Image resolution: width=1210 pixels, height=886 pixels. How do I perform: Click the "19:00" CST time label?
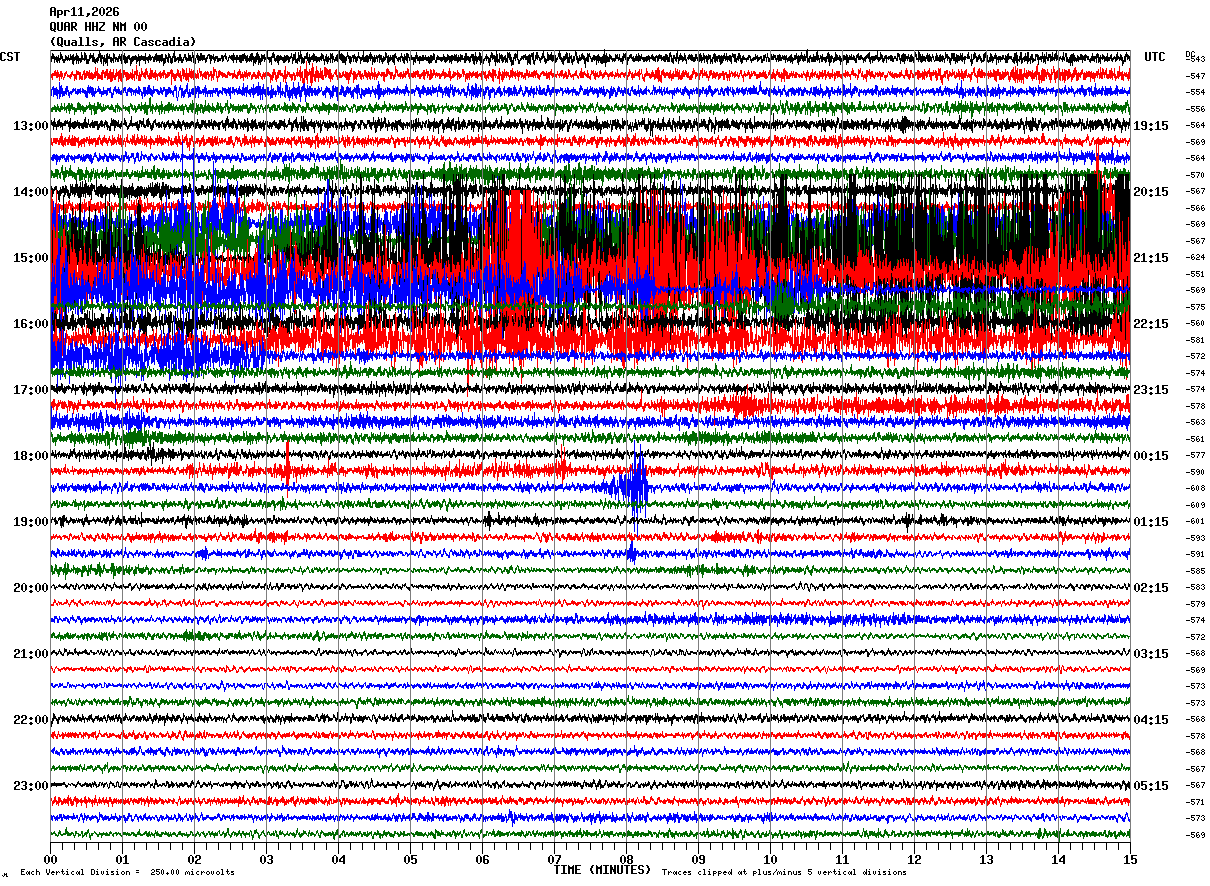point(31,522)
